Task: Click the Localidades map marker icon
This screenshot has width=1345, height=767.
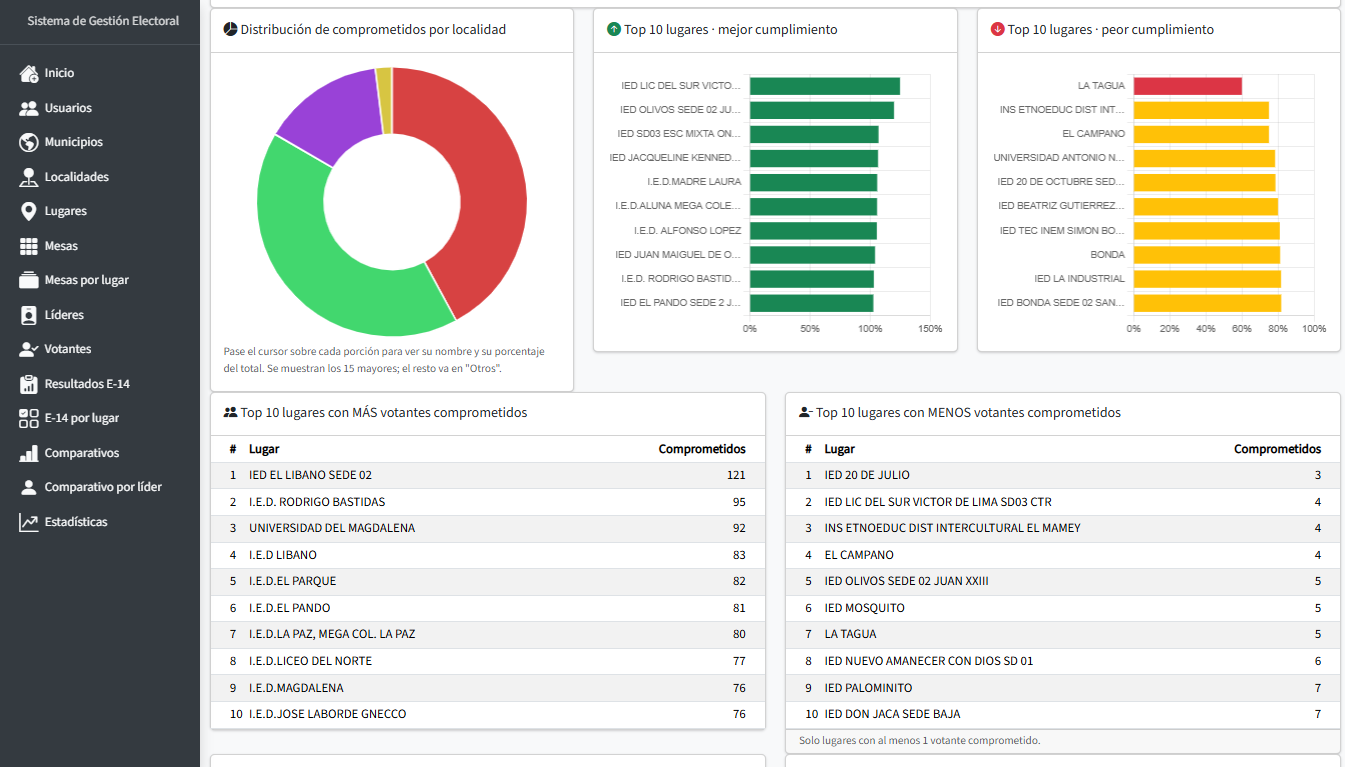Action: pyautogui.click(x=28, y=177)
